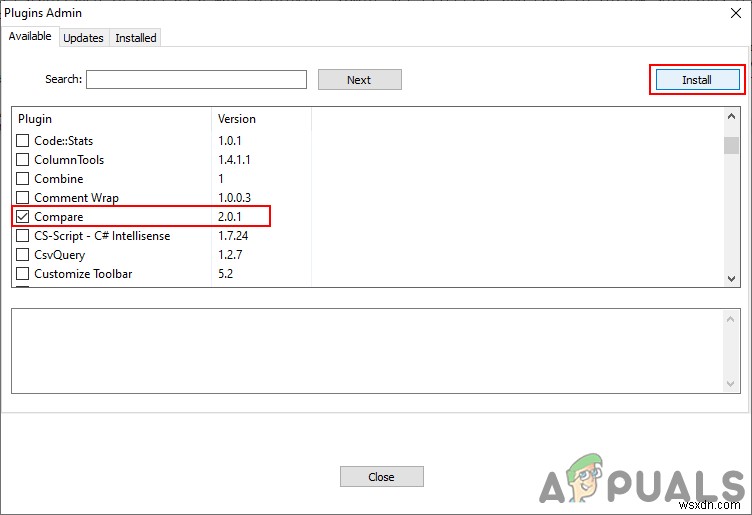Viewport: 752px width, 515px height.
Task: Select the CsvQuery plugin checkbox
Action: coord(23,255)
